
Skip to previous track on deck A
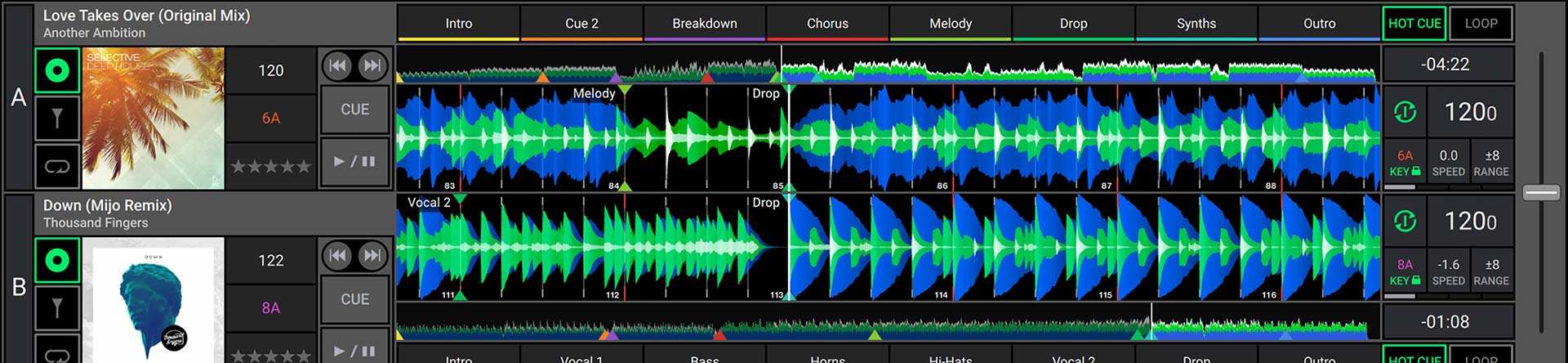pyautogui.click(x=337, y=65)
